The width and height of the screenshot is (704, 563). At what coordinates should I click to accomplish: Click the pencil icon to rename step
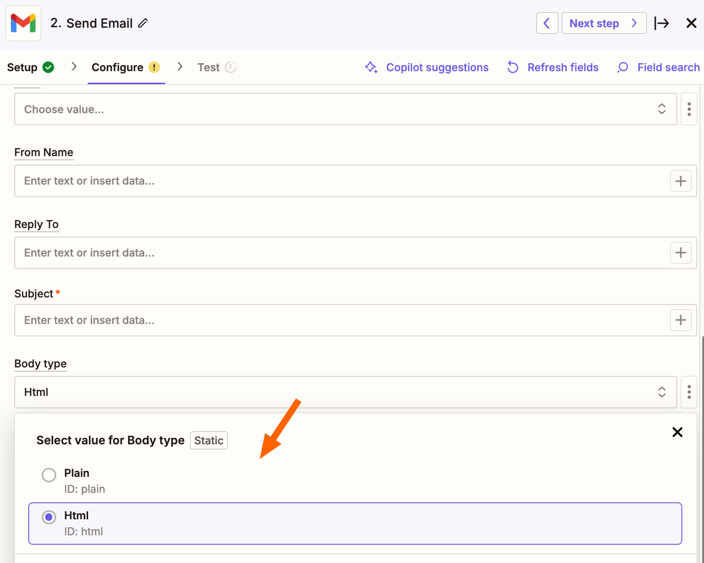[143, 23]
